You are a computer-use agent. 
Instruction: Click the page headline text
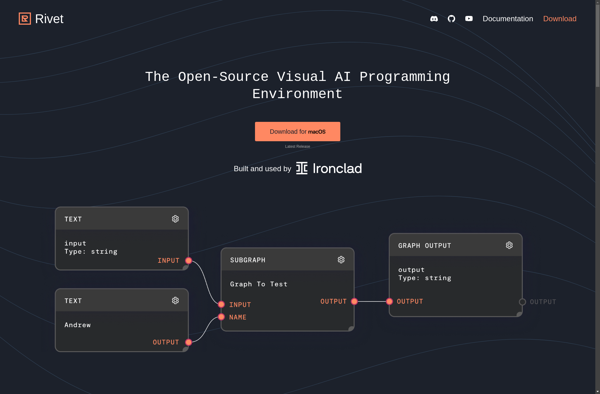point(297,85)
